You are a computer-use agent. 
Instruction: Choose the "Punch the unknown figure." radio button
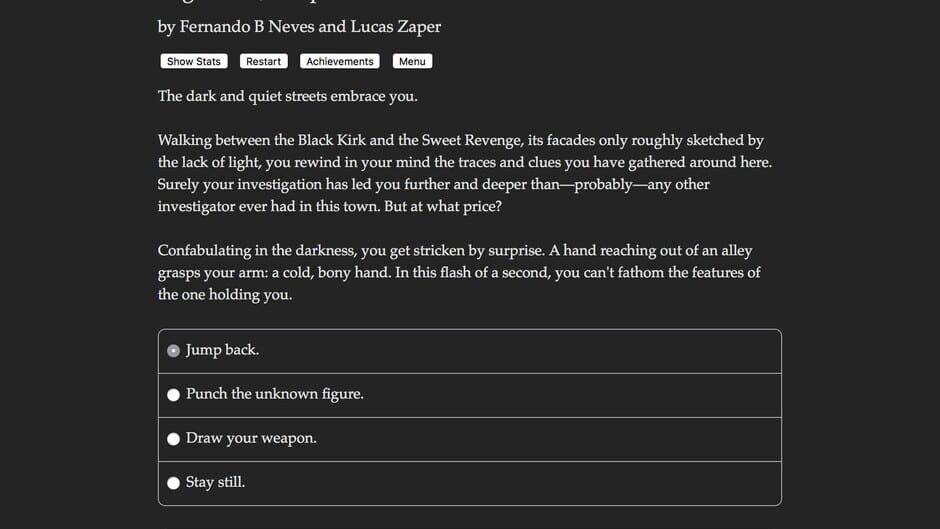tap(174, 395)
